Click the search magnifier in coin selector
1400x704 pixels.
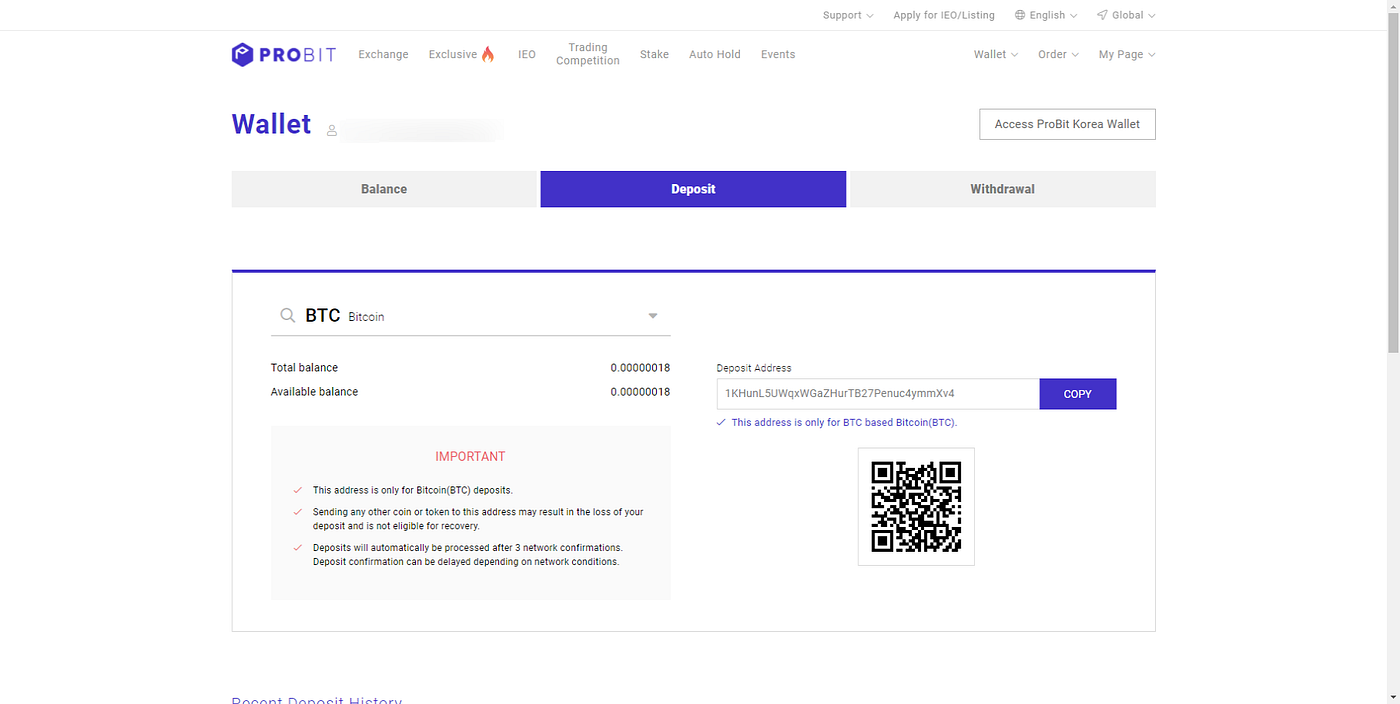(x=287, y=315)
